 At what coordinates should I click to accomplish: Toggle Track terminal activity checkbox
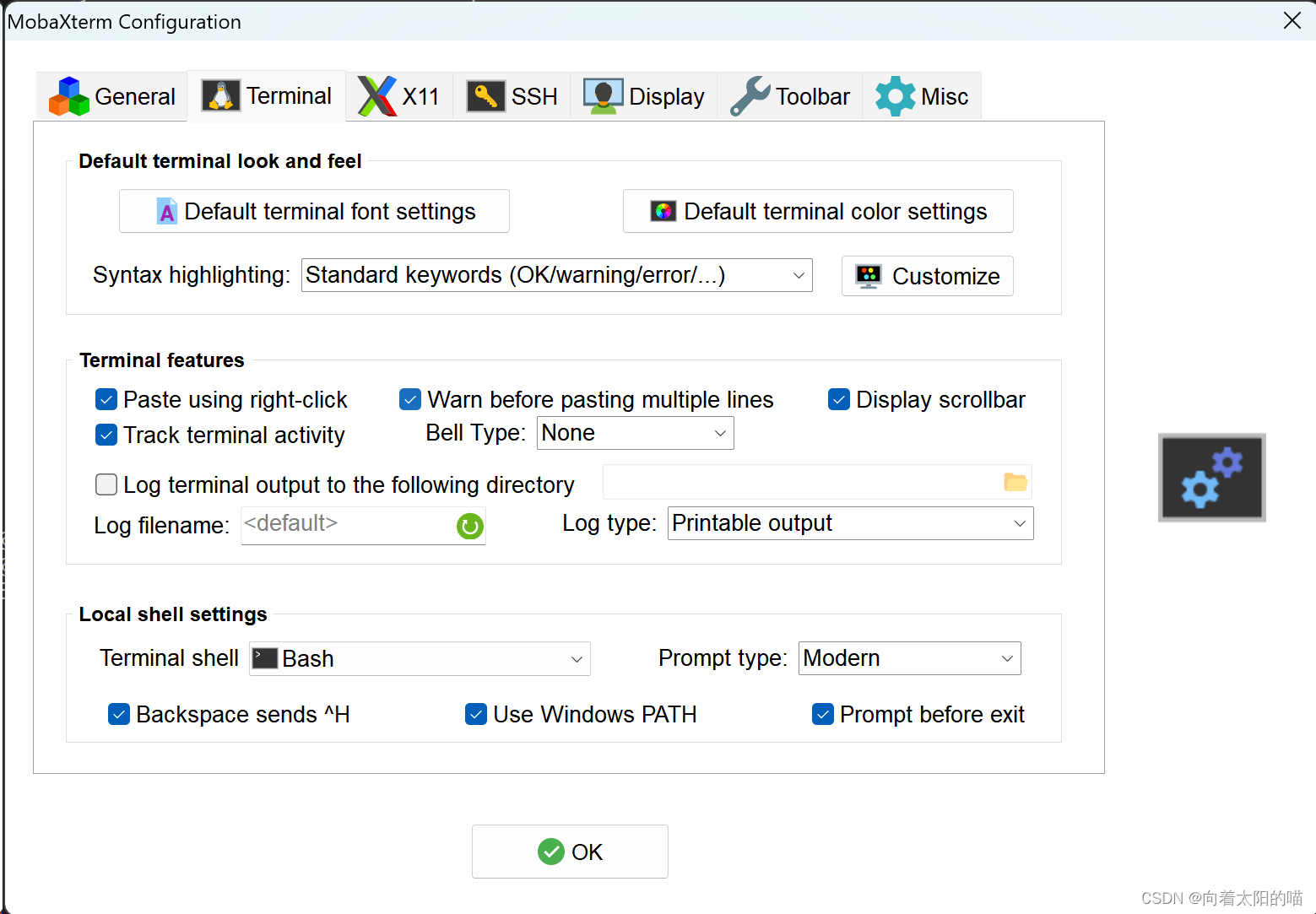106,435
